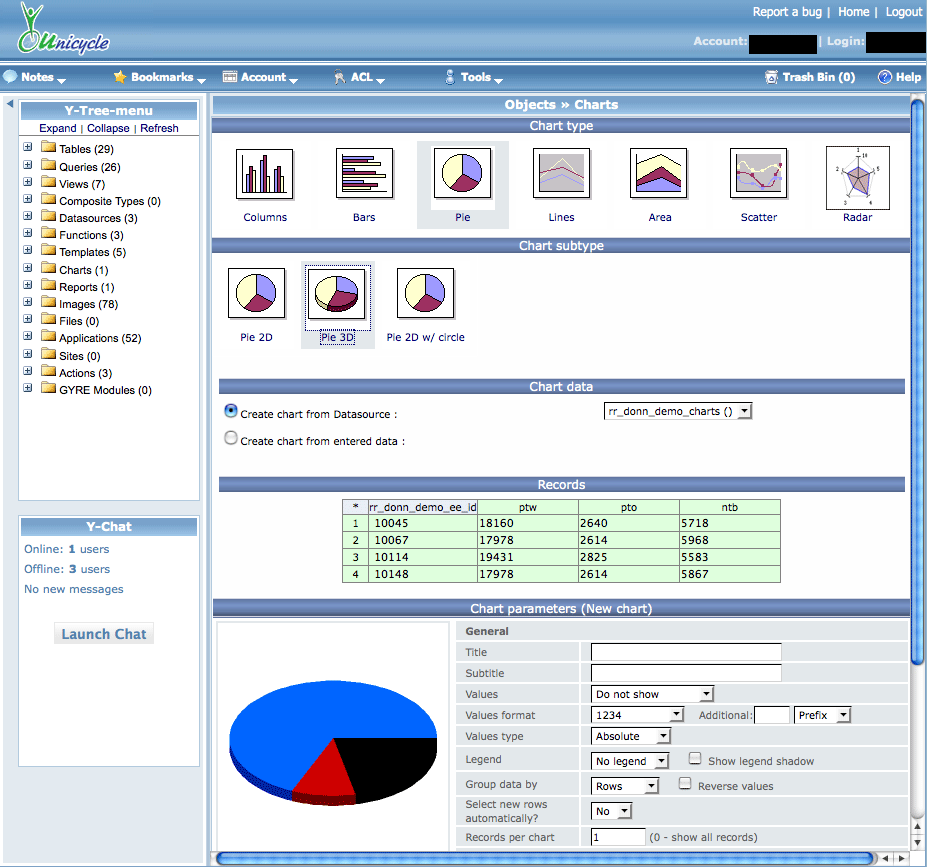Open the rr_donn_demo_charts datasource dropdown
The width and height of the screenshot is (927, 867).
click(678, 411)
